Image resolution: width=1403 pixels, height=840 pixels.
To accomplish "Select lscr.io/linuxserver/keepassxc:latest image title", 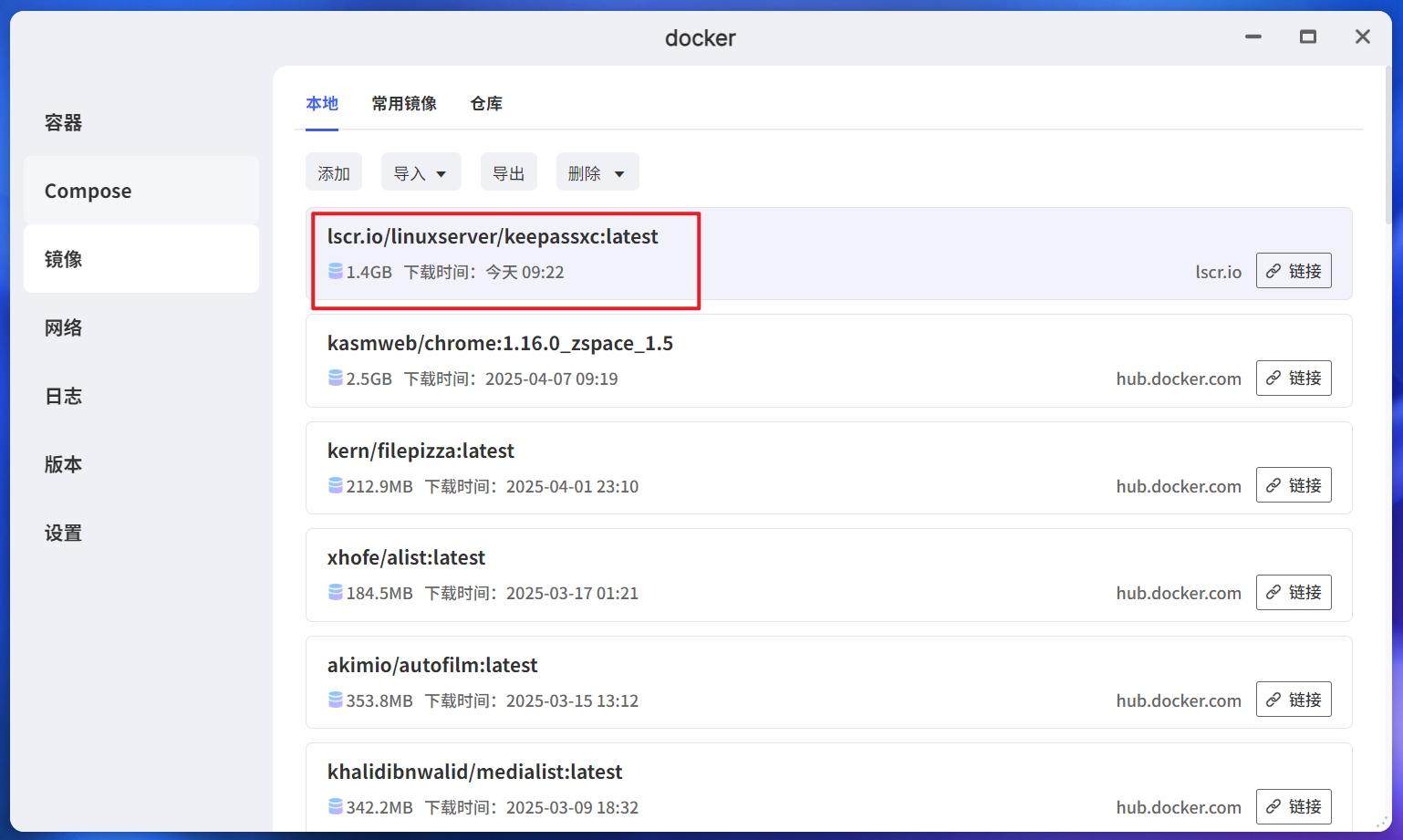I will pos(493,237).
